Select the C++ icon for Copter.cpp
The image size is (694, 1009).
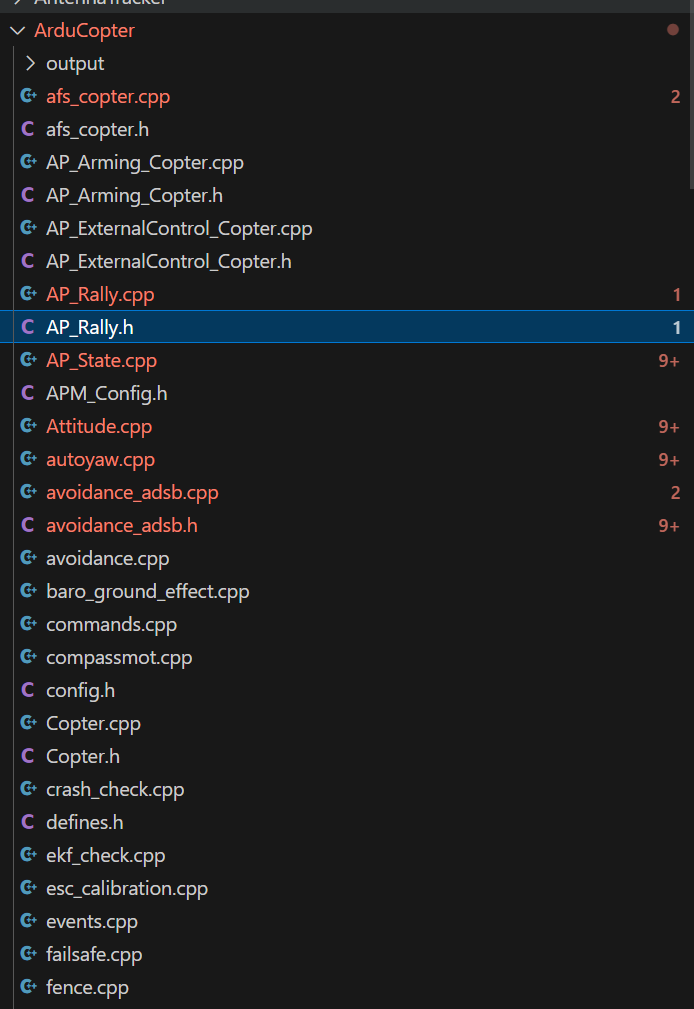click(x=29, y=723)
